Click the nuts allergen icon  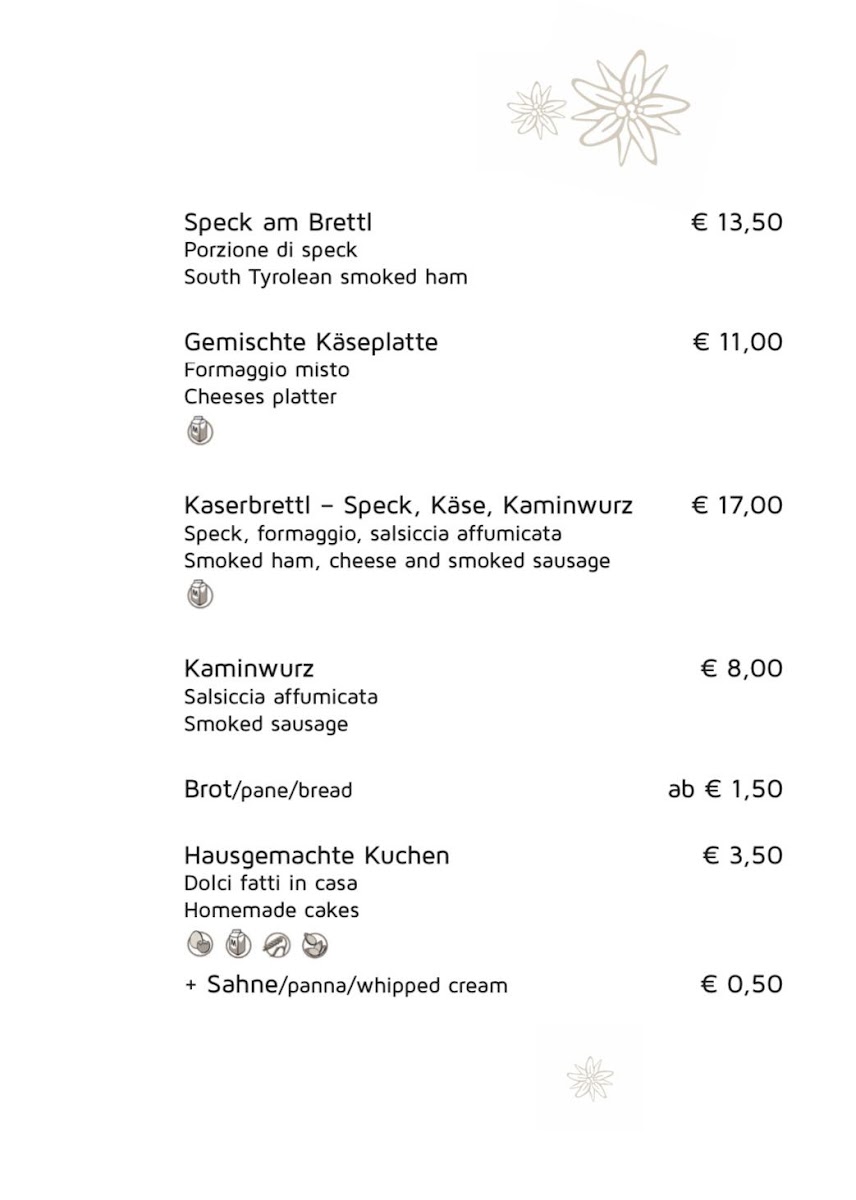pos(314,943)
